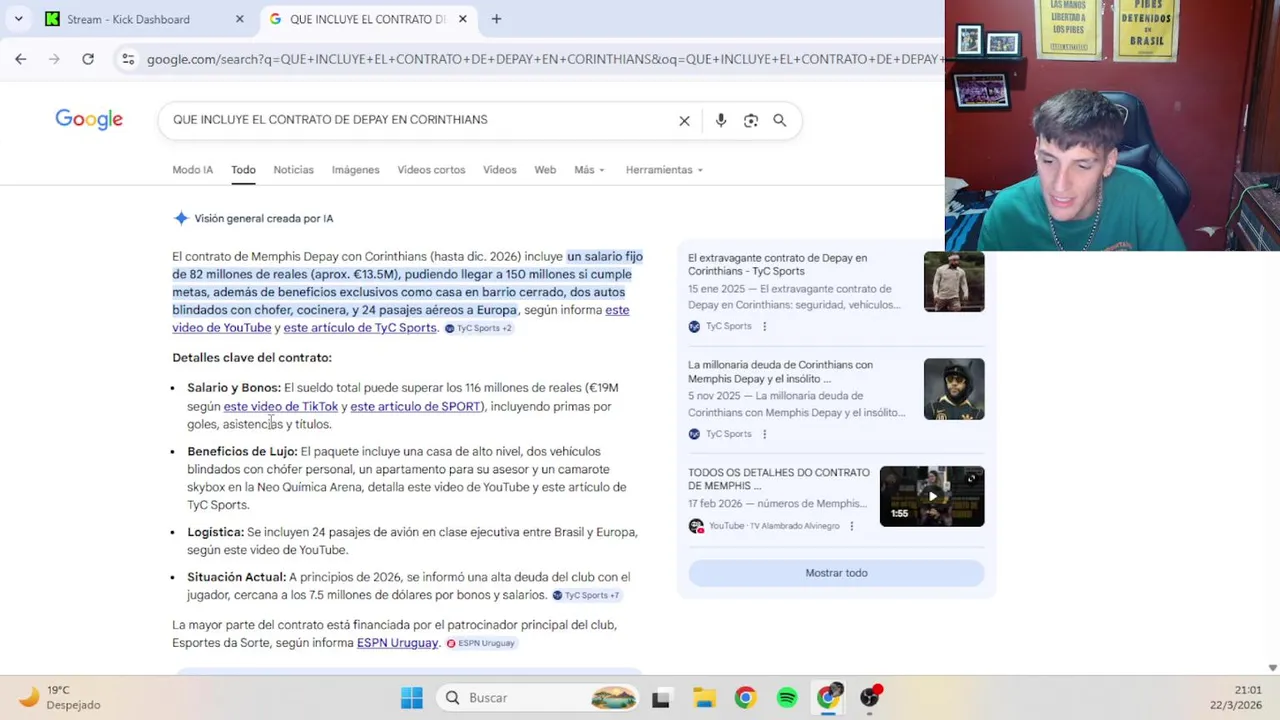Image resolution: width=1280 pixels, height=720 pixels.
Task: Open Task View from taskbar
Action: point(661,698)
